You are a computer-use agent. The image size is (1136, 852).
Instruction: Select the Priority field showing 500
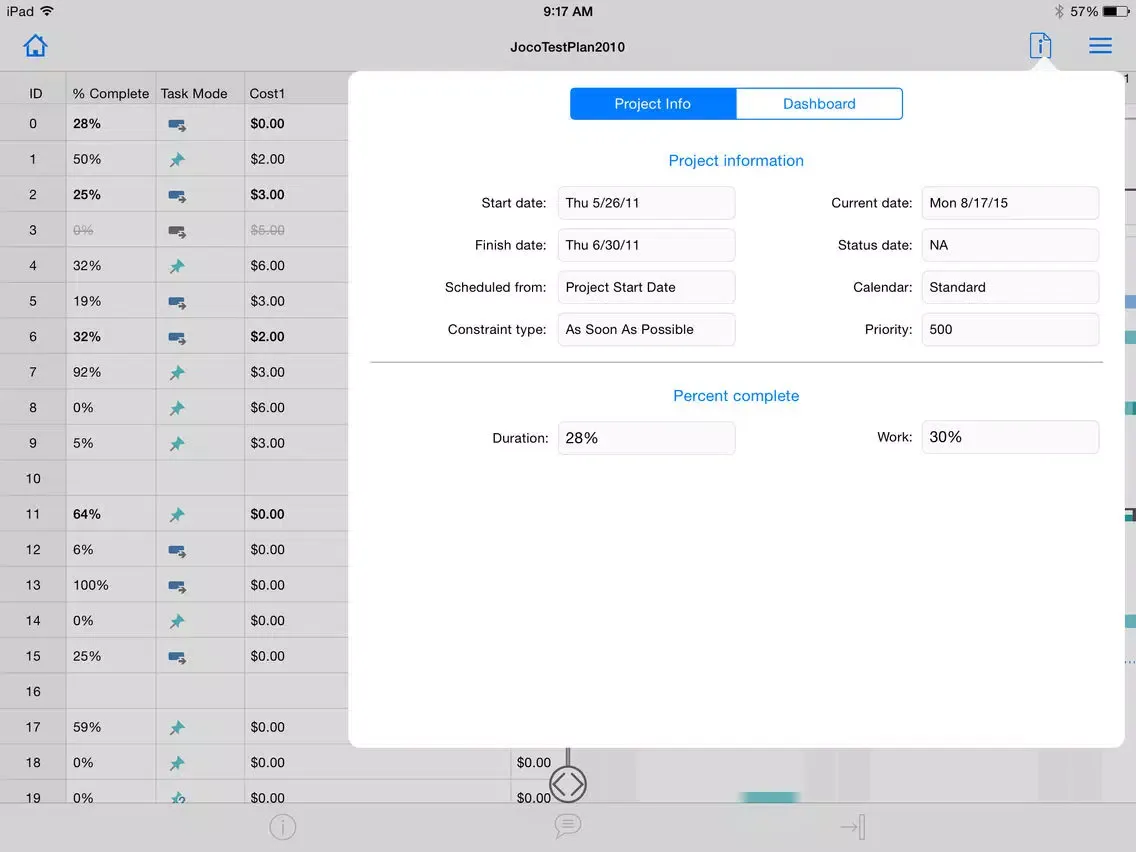pos(1010,329)
